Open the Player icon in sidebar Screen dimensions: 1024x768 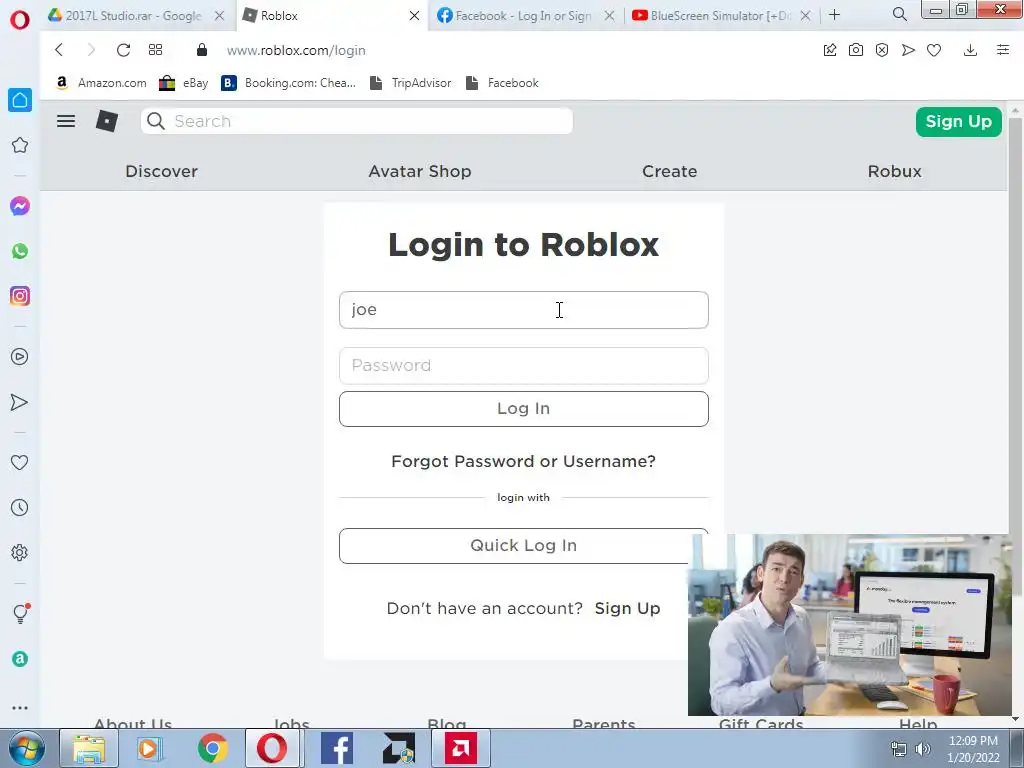[20, 357]
